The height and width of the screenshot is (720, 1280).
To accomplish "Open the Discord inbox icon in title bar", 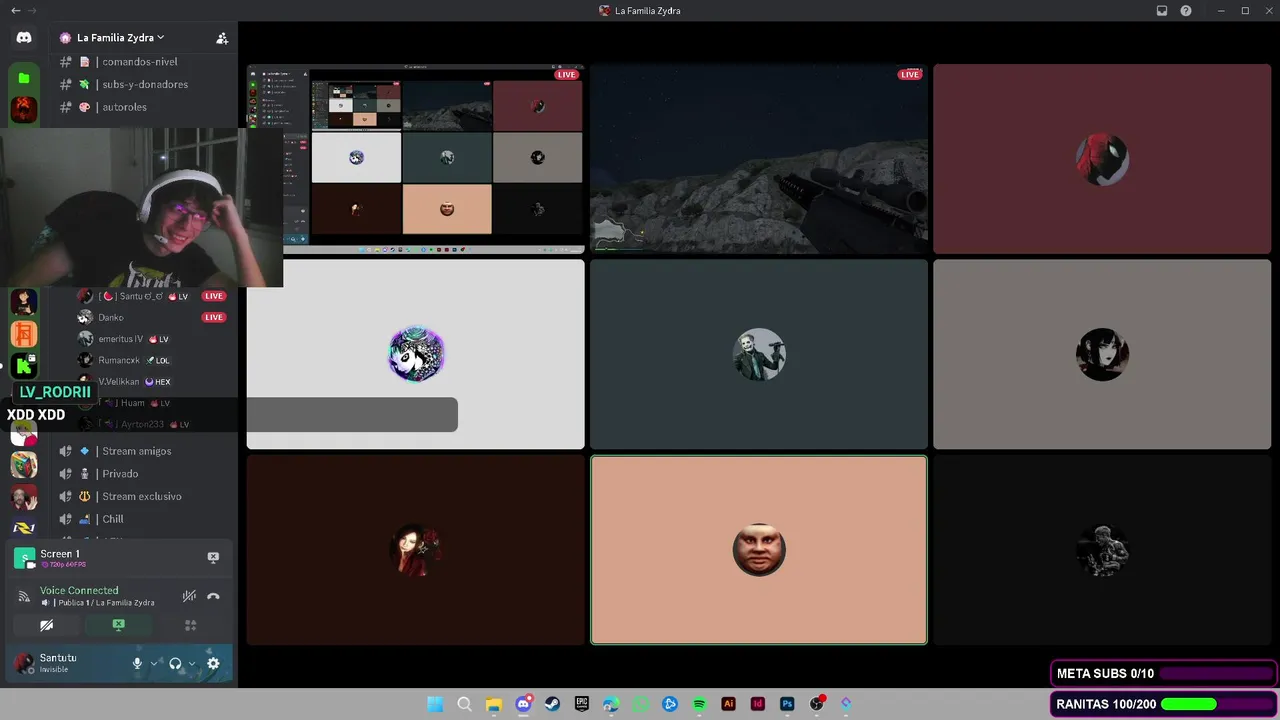I will coord(1162,11).
